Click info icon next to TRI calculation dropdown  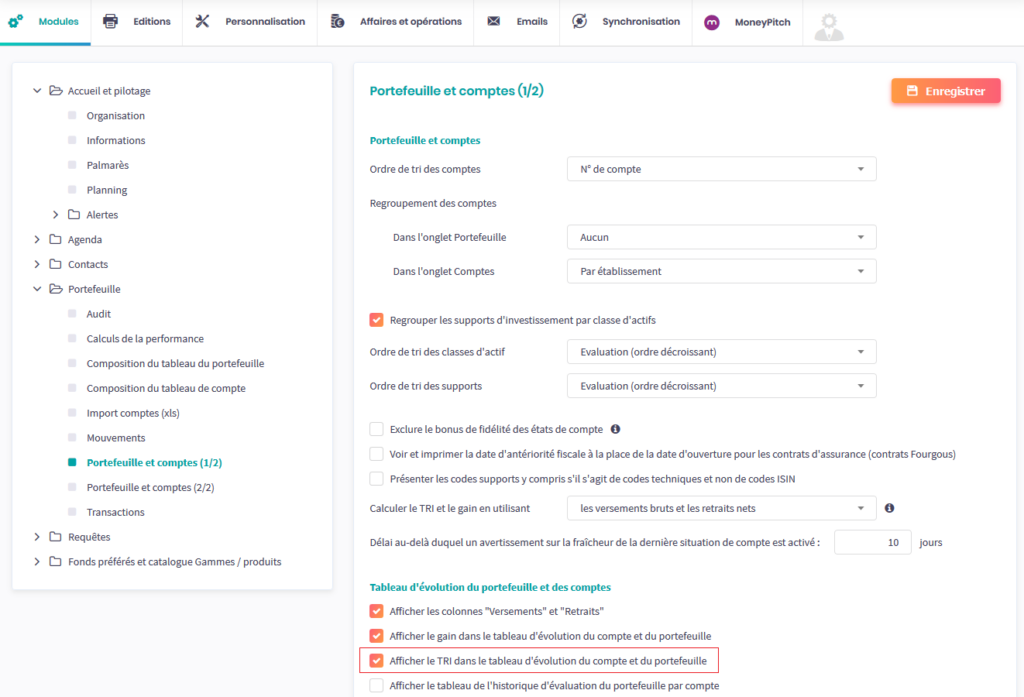[x=889, y=508]
